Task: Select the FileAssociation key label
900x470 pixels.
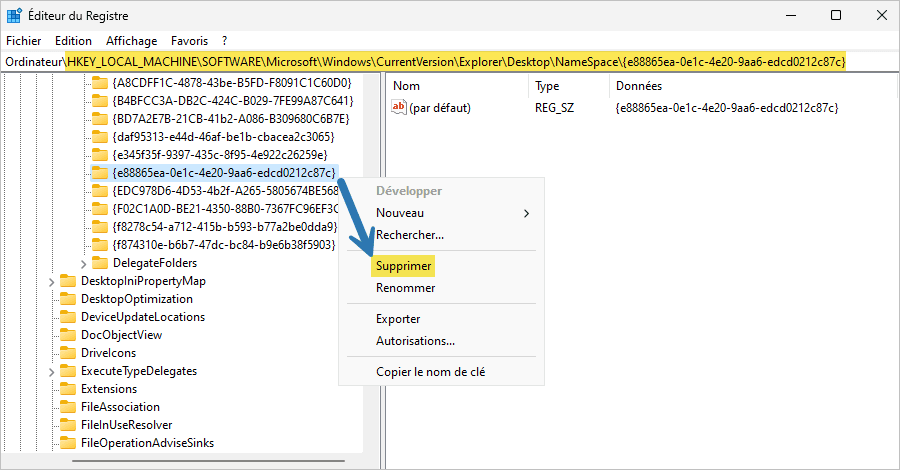Action: [121, 406]
